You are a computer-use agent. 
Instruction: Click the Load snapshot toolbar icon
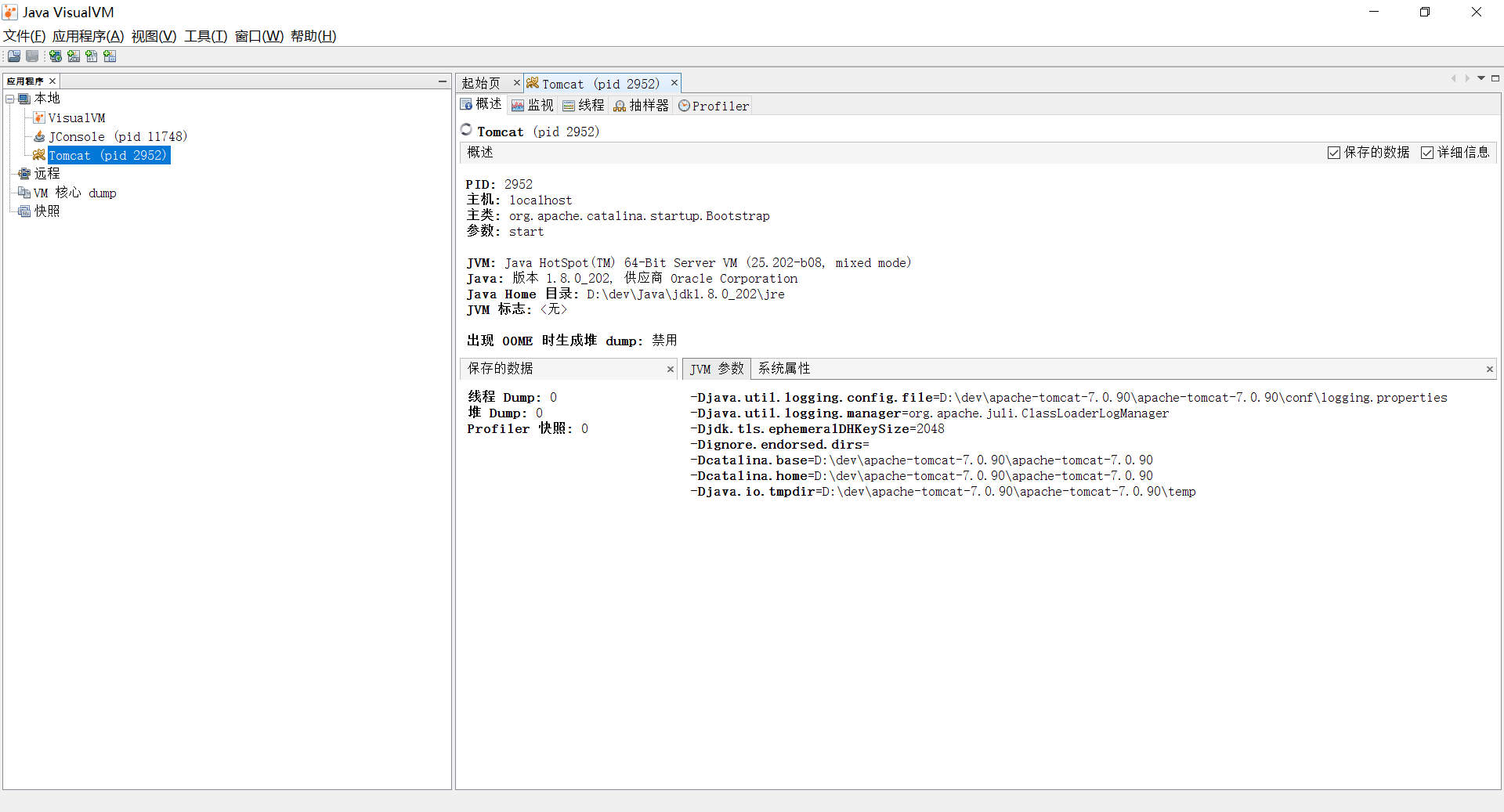point(14,56)
